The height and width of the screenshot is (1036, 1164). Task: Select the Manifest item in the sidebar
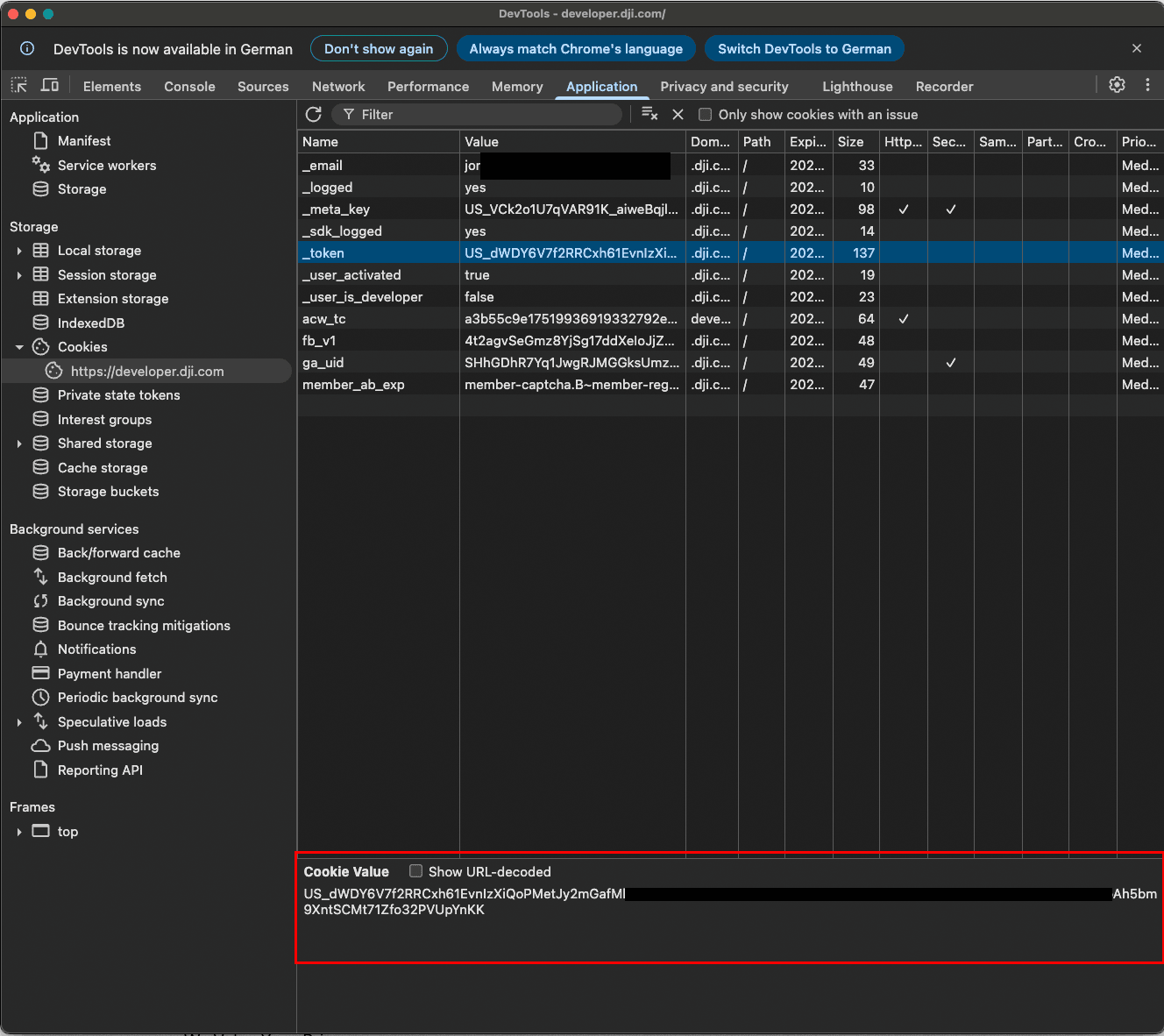tap(84, 141)
